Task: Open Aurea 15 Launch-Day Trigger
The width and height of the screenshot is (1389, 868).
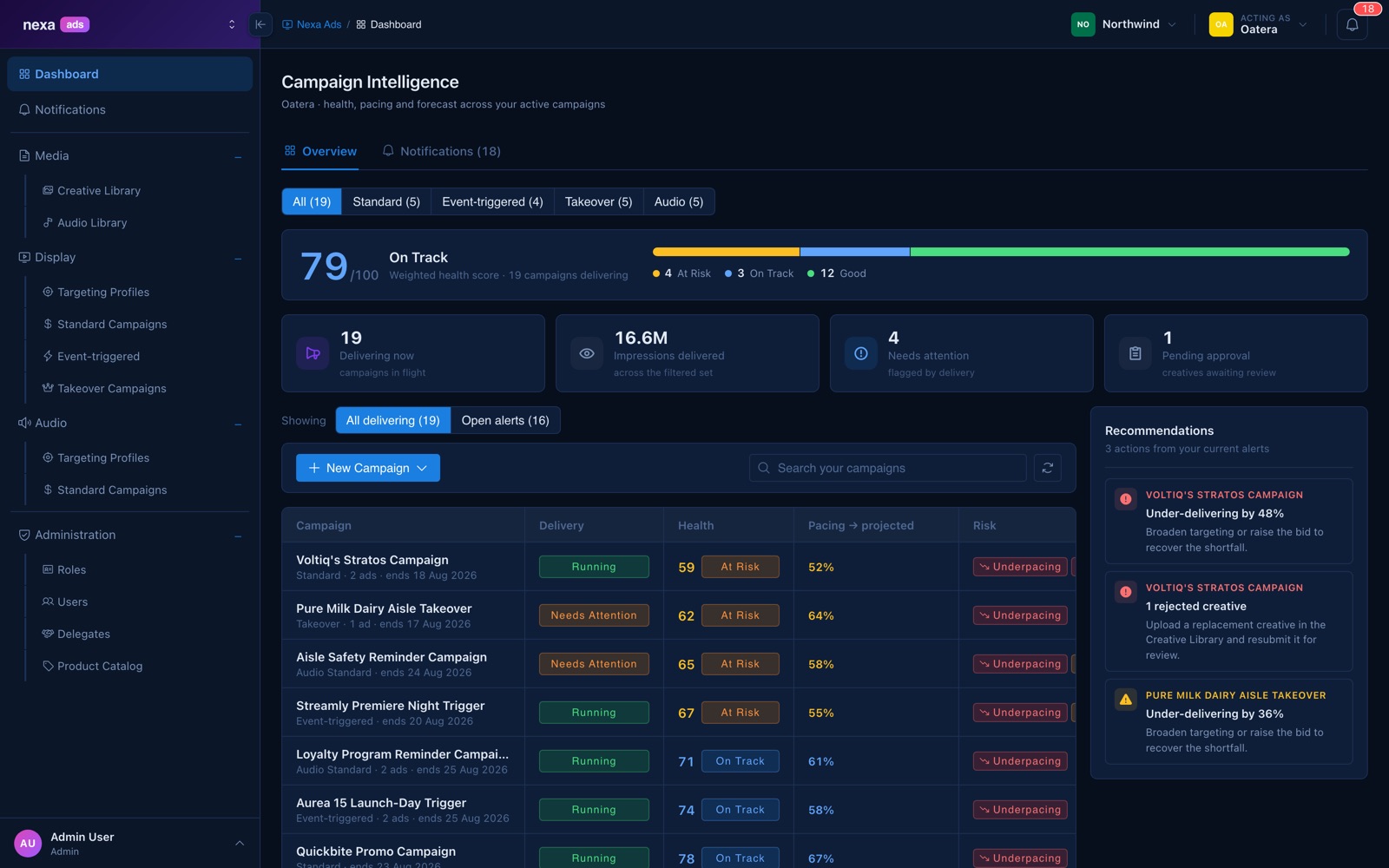Action: pos(679,810)
